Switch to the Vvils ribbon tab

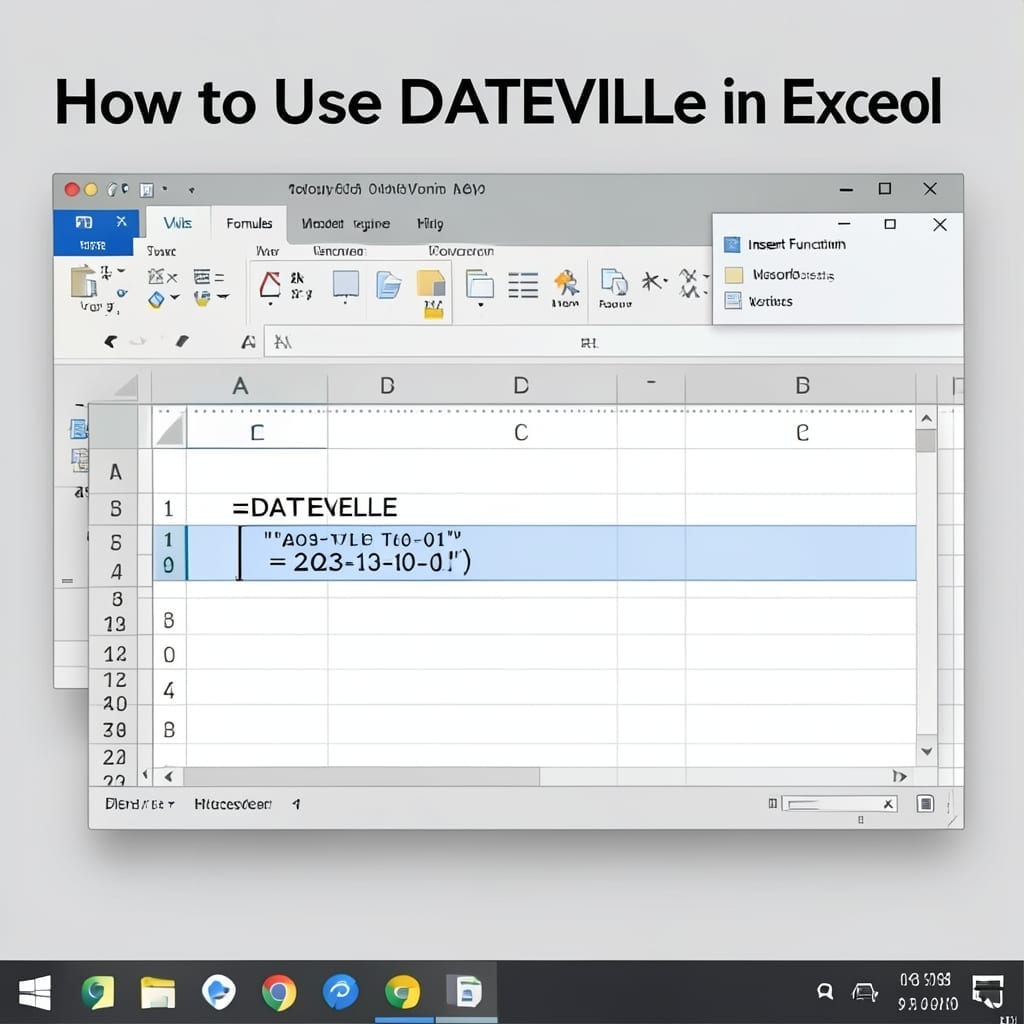pos(178,223)
